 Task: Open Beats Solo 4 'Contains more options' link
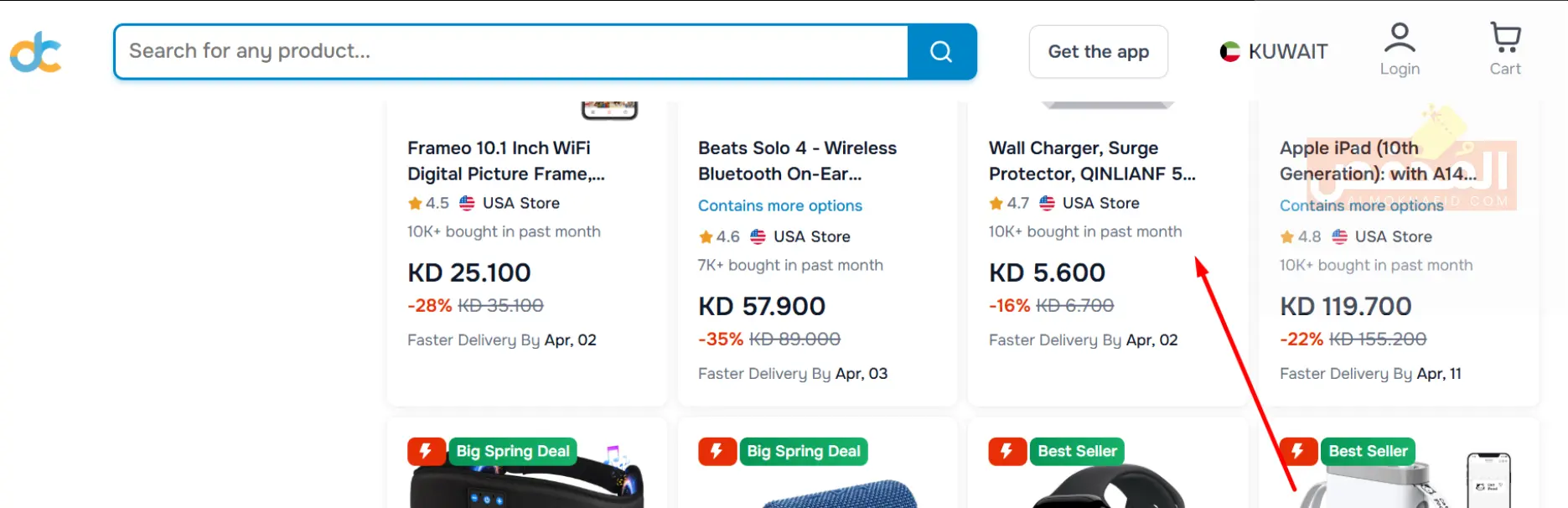780,205
